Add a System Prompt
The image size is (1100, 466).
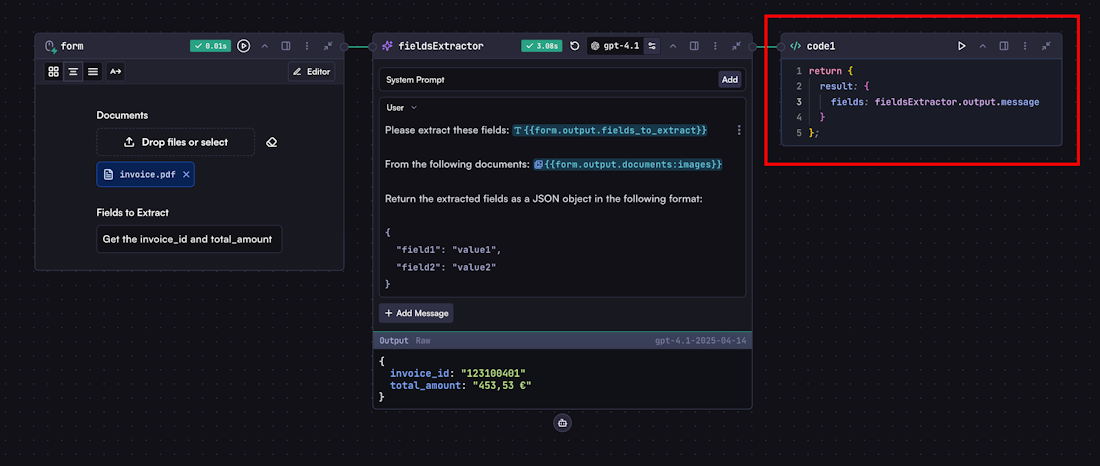click(730, 79)
